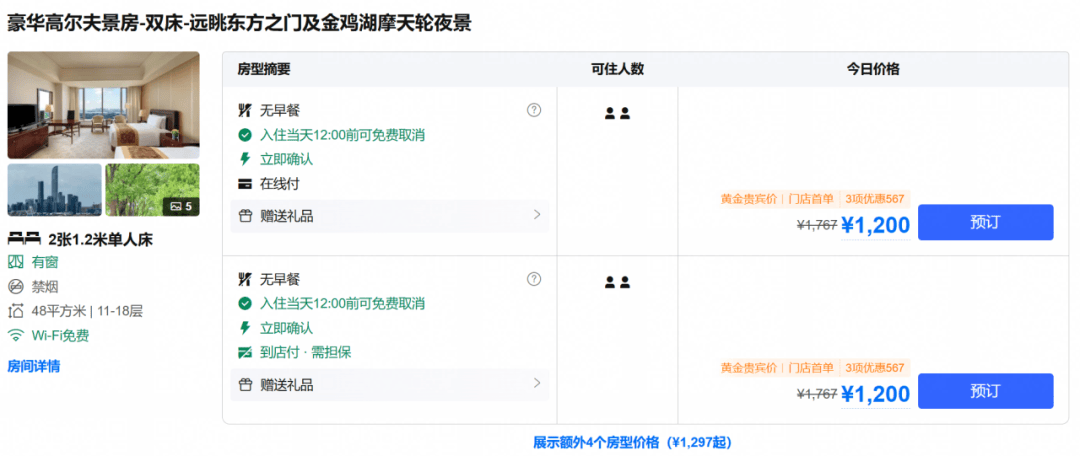
Task: Click the 2张1.2米单人床 text
Action: pos(101,240)
